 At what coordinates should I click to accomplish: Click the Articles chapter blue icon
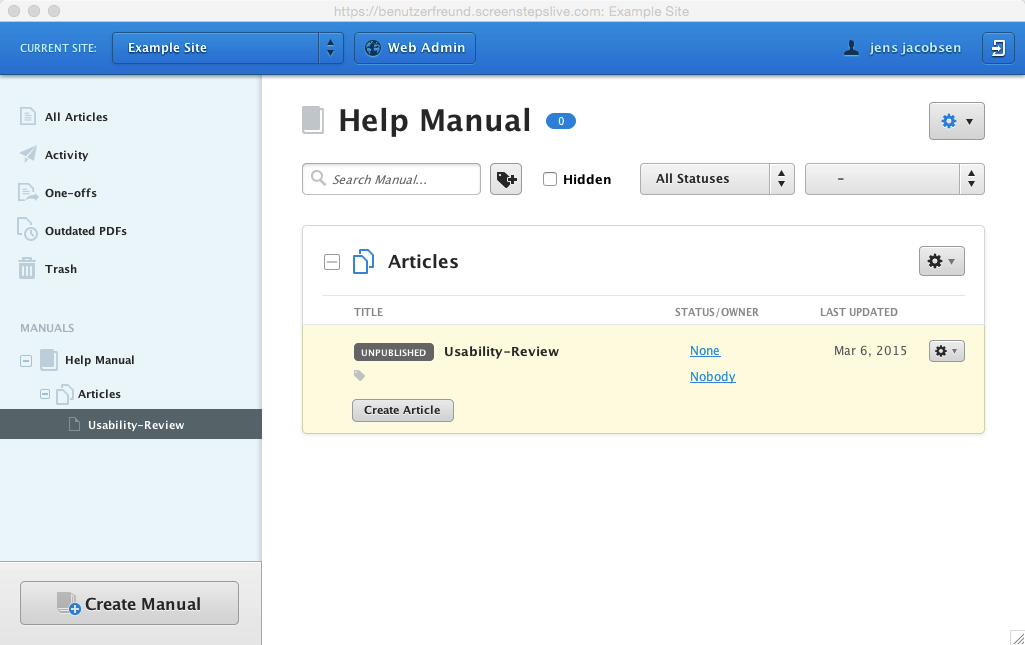(x=363, y=261)
